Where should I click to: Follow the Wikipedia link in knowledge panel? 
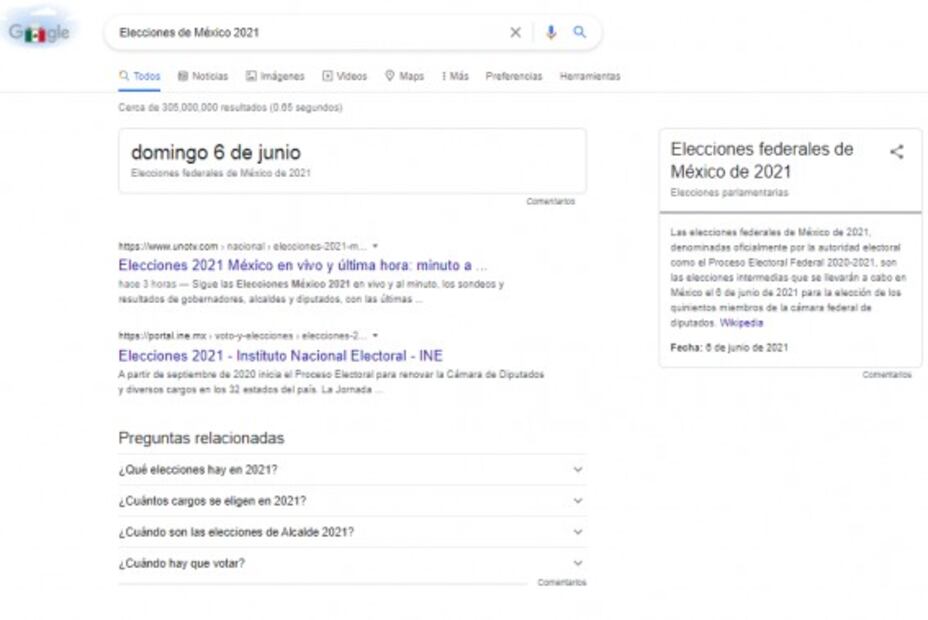coord(741,323)
